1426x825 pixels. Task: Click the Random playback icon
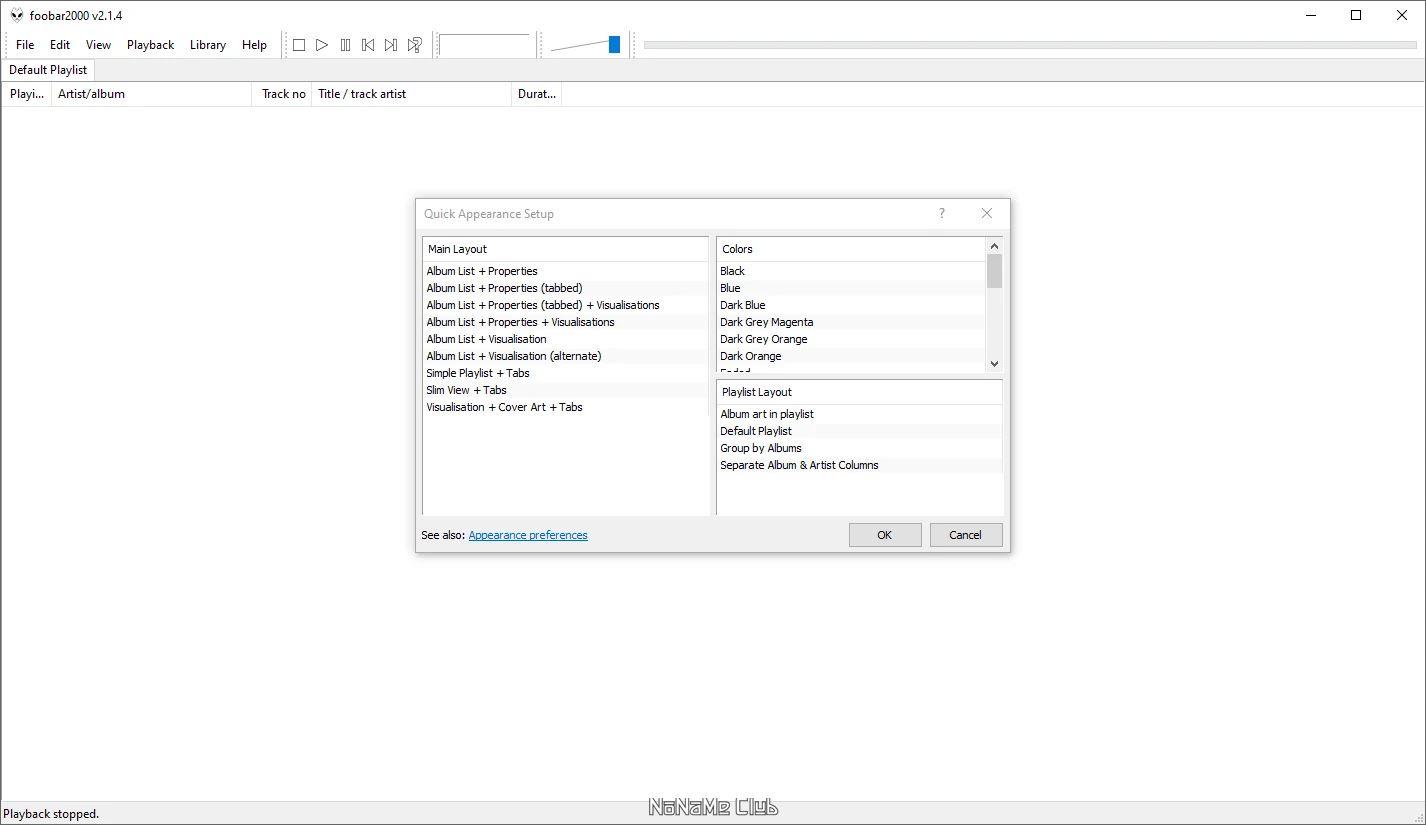pos(414,45)
